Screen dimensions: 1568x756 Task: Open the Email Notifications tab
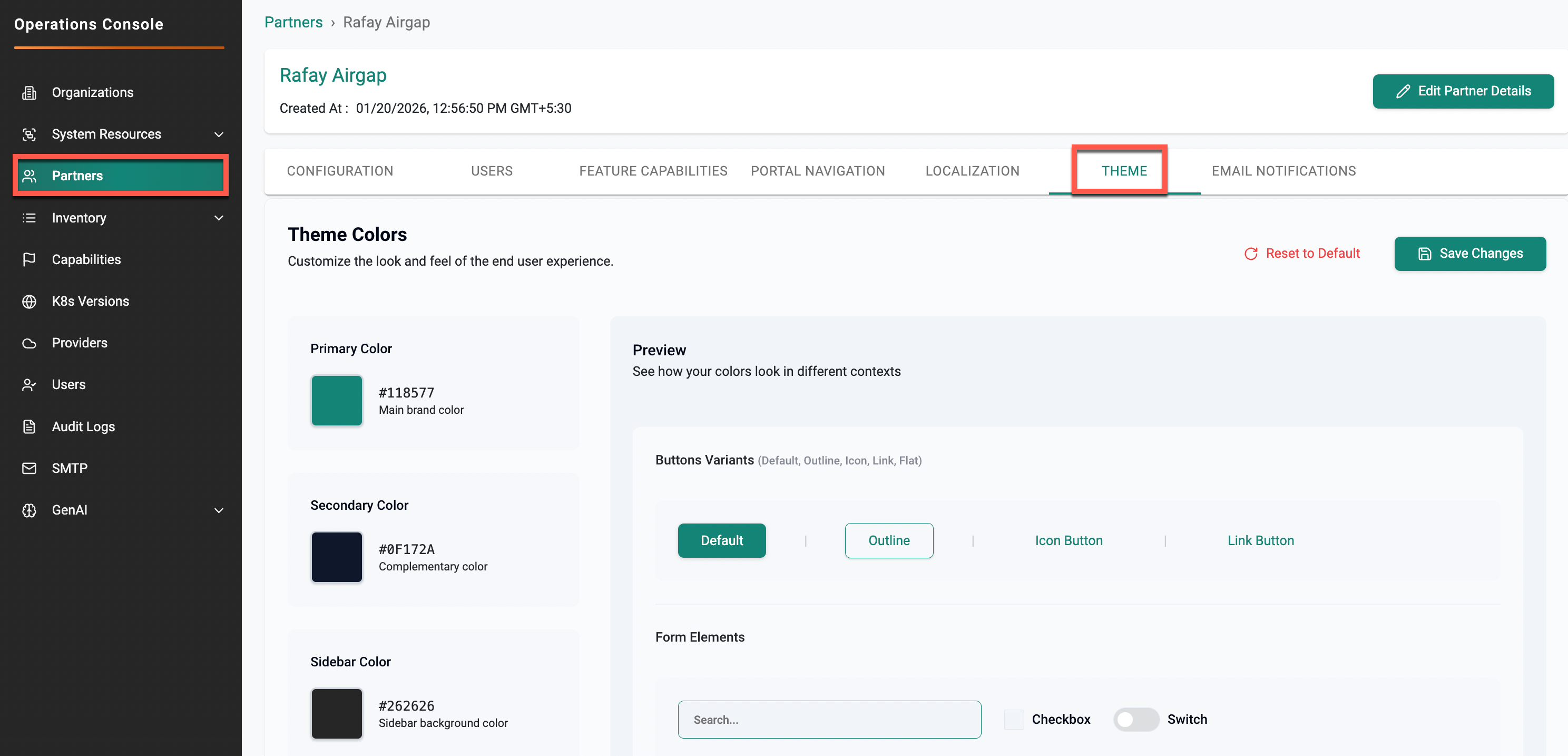1283,171
